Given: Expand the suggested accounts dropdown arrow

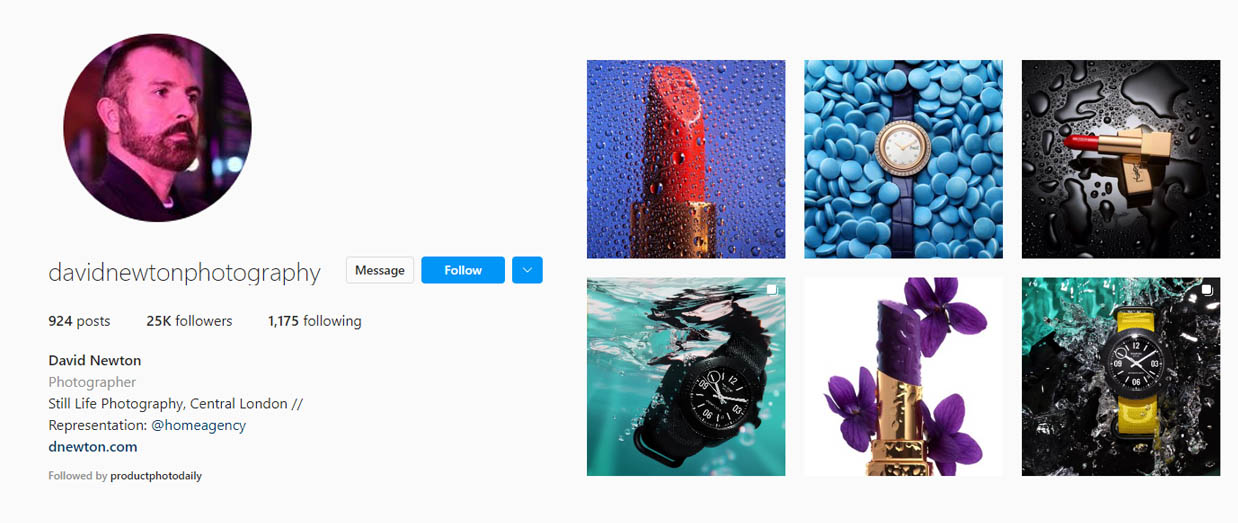Looking at the screenshot, I should click(527, 270).
